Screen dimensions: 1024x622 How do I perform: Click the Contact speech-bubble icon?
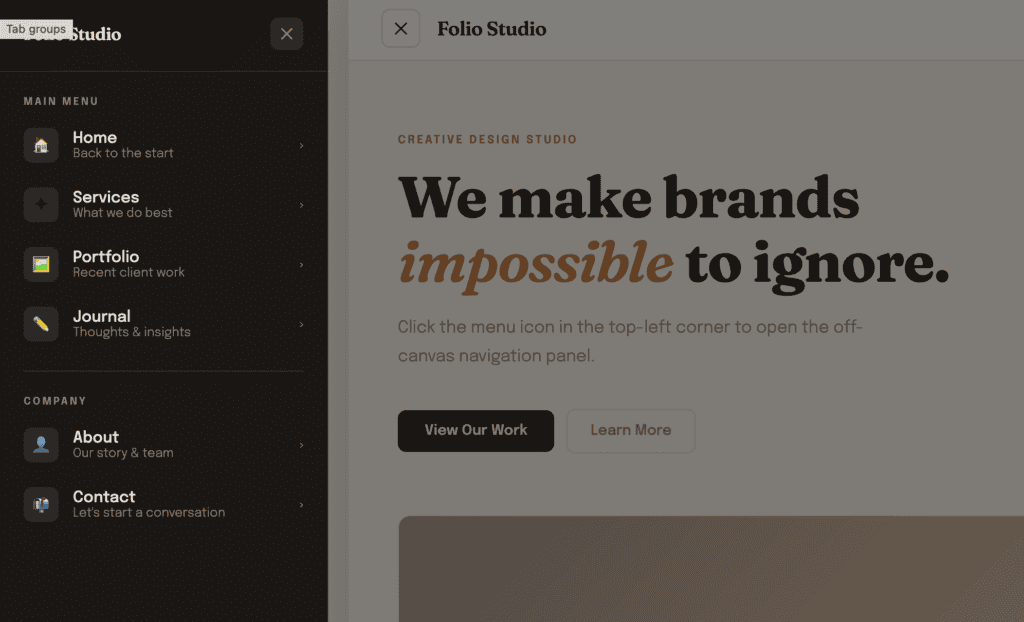coord(40,505)
